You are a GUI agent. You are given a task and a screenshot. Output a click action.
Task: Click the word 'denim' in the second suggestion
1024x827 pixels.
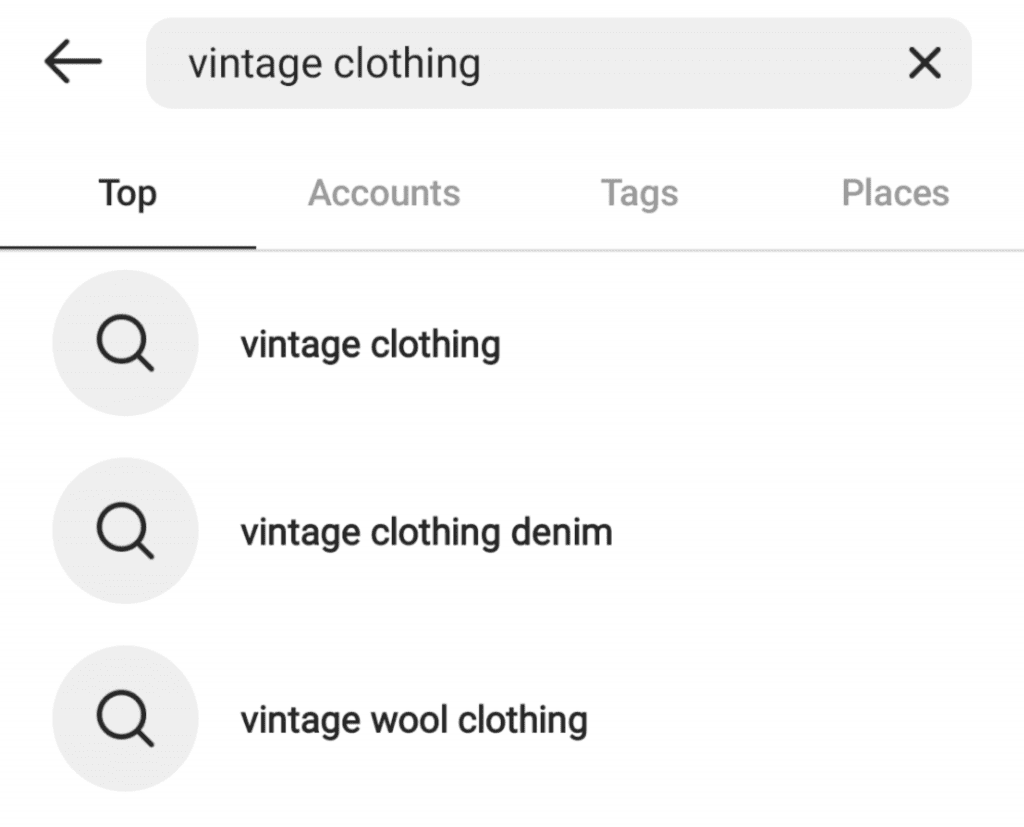tap(561, 532)
